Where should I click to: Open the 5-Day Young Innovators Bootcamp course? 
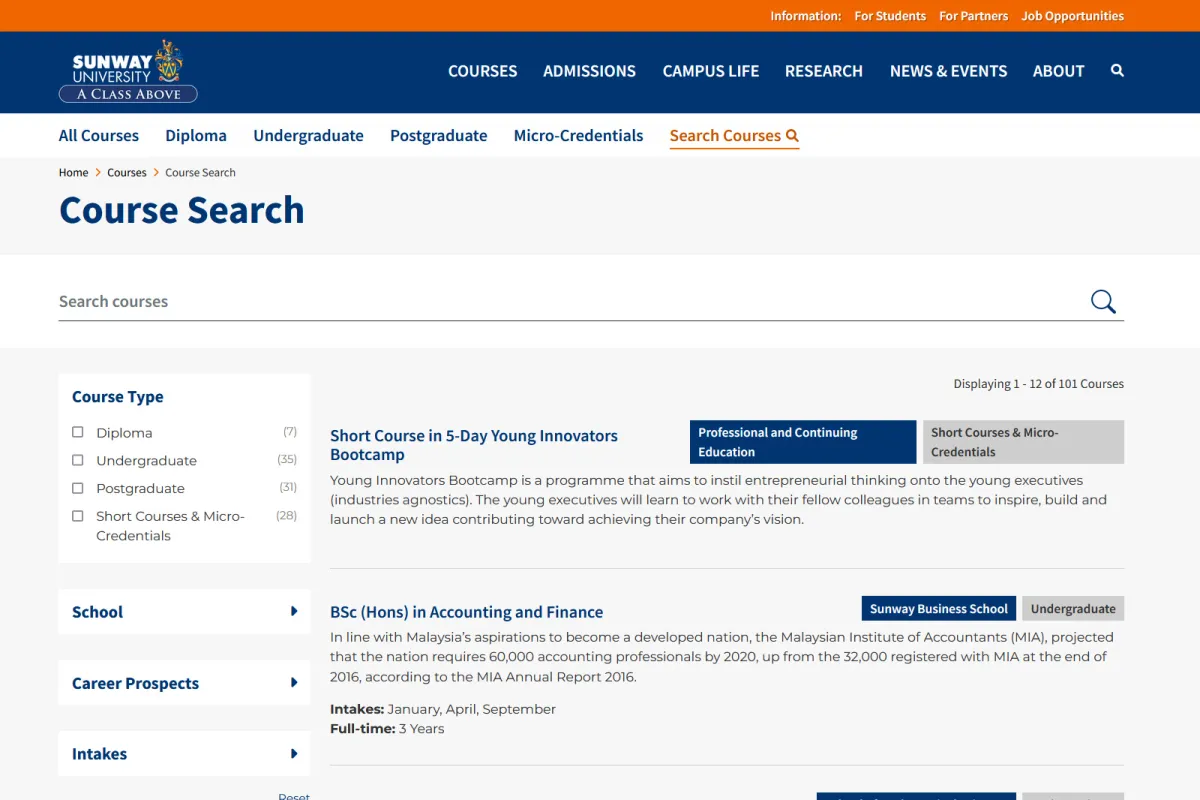[x=474, y=445]
